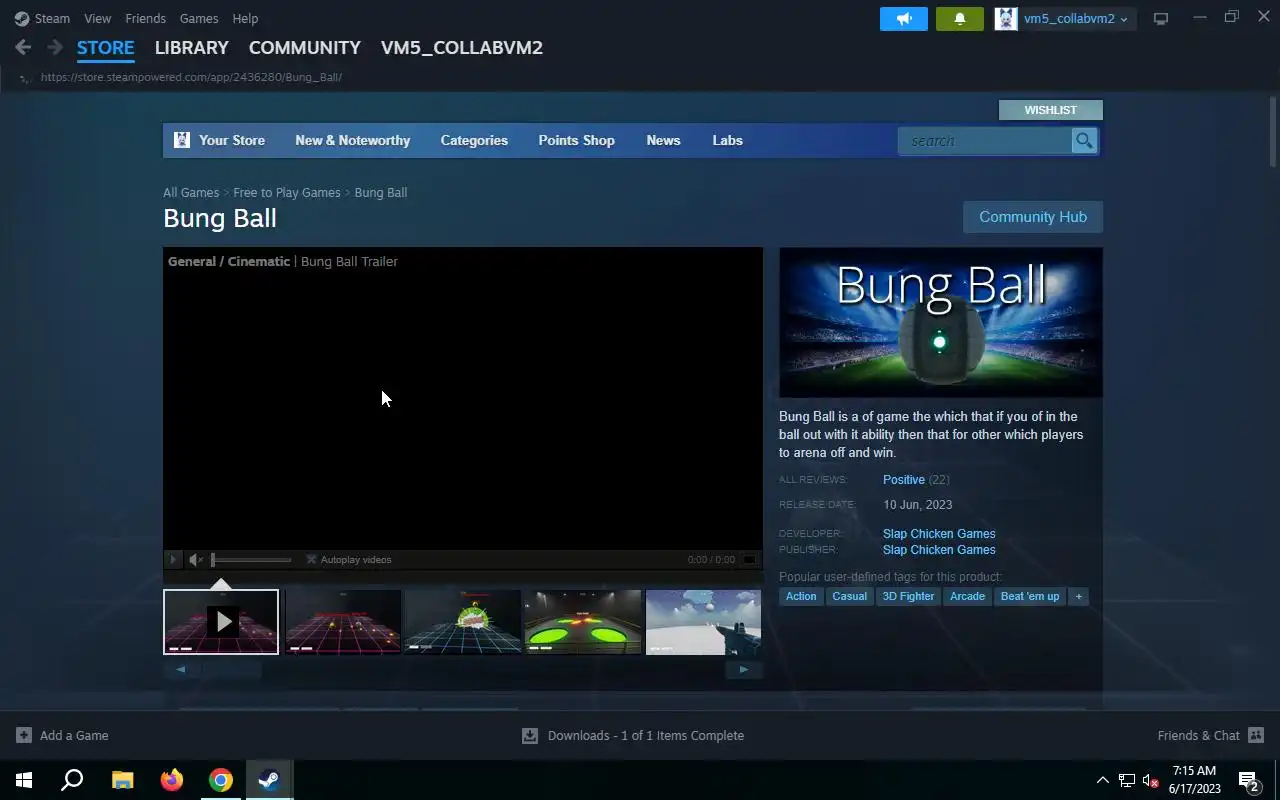
Task: Select the Action tag
Action: coord(801,596)
